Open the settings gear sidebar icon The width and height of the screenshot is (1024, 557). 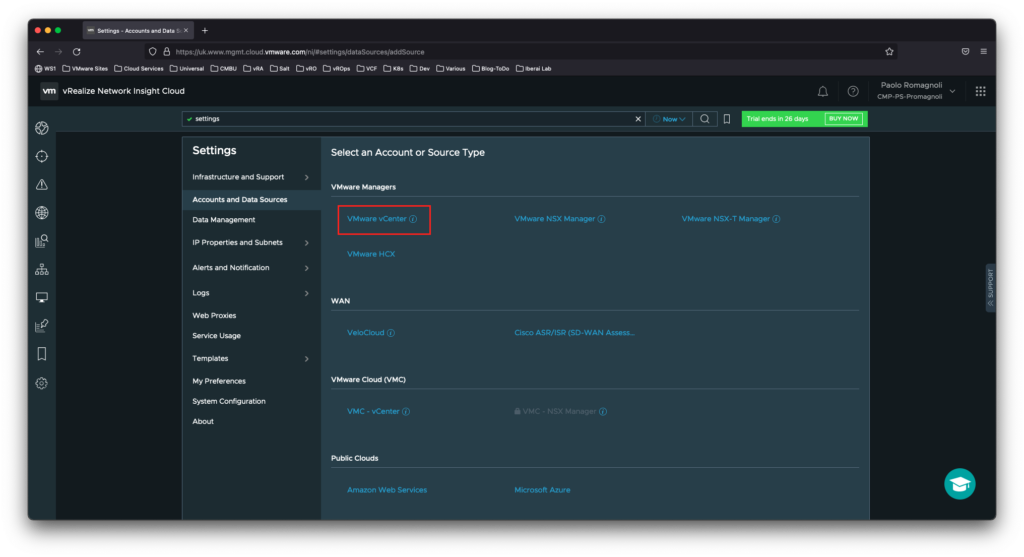coord(42,383)
